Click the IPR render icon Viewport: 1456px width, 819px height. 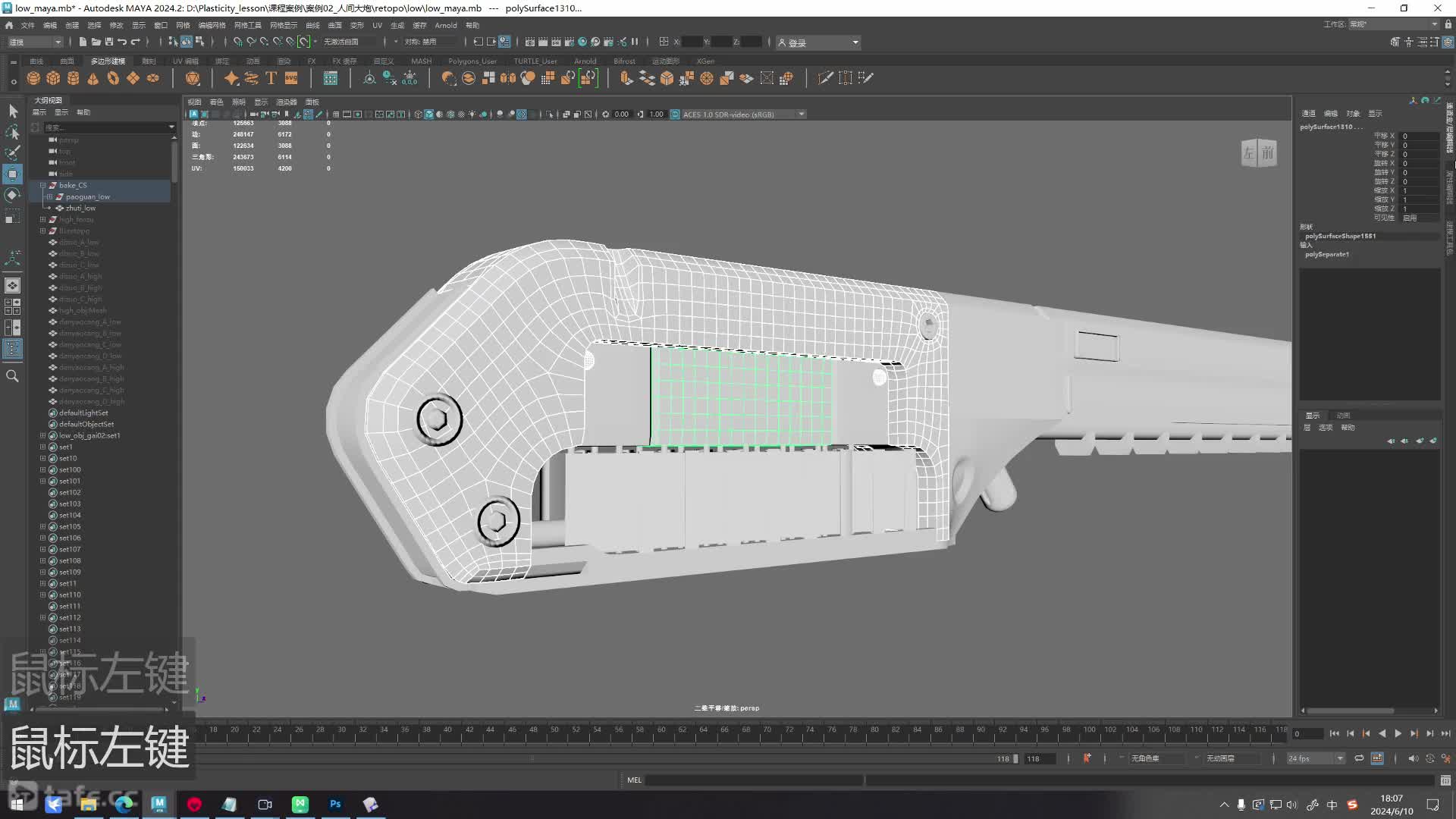click(x=556, y=42)
